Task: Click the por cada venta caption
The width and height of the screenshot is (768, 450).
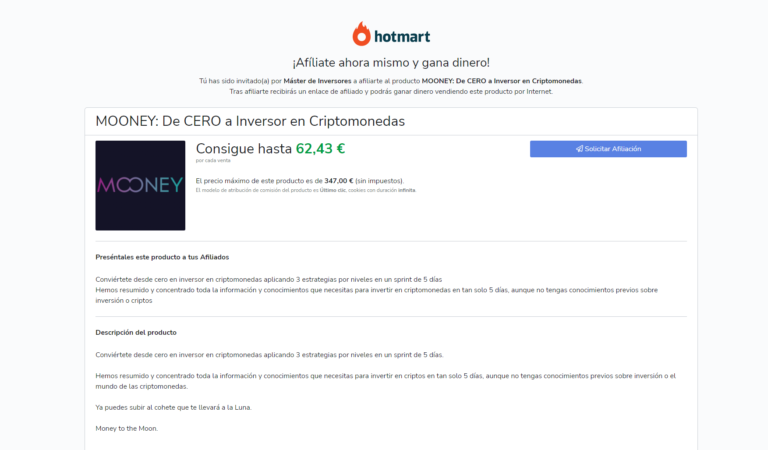Action: (213, 161)
